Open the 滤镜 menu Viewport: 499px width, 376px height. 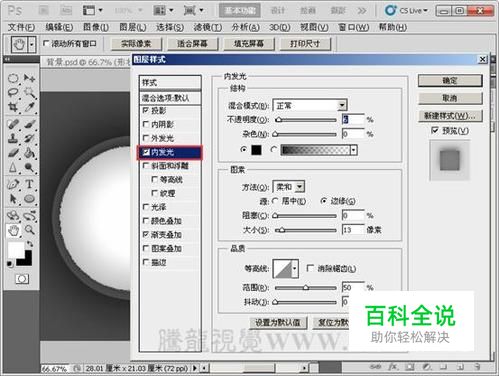pyautogui.click(x=208, y=27)
